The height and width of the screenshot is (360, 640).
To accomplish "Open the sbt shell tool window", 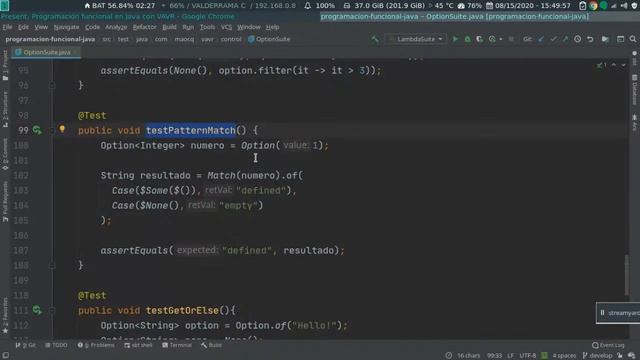I will pyautogui.click(x=138, y=345).
